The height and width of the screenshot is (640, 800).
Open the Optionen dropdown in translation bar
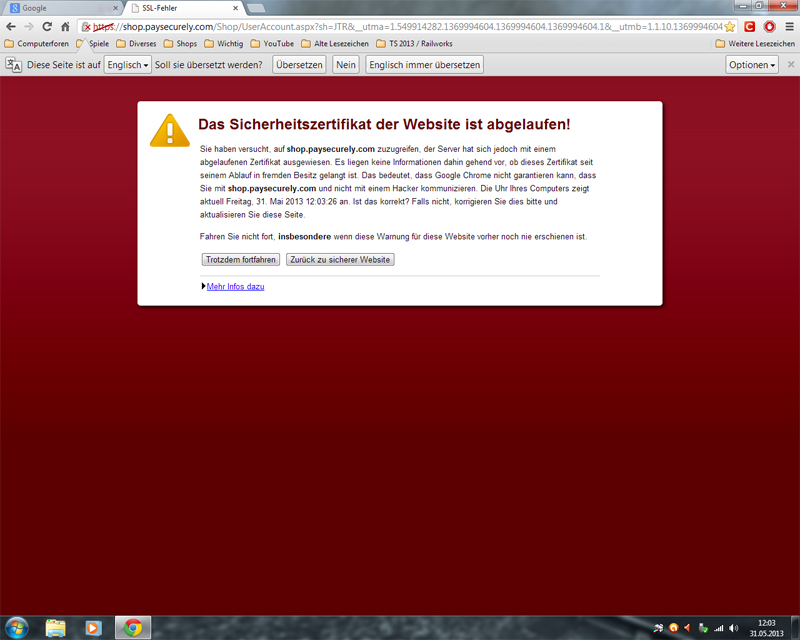point(752,65)
